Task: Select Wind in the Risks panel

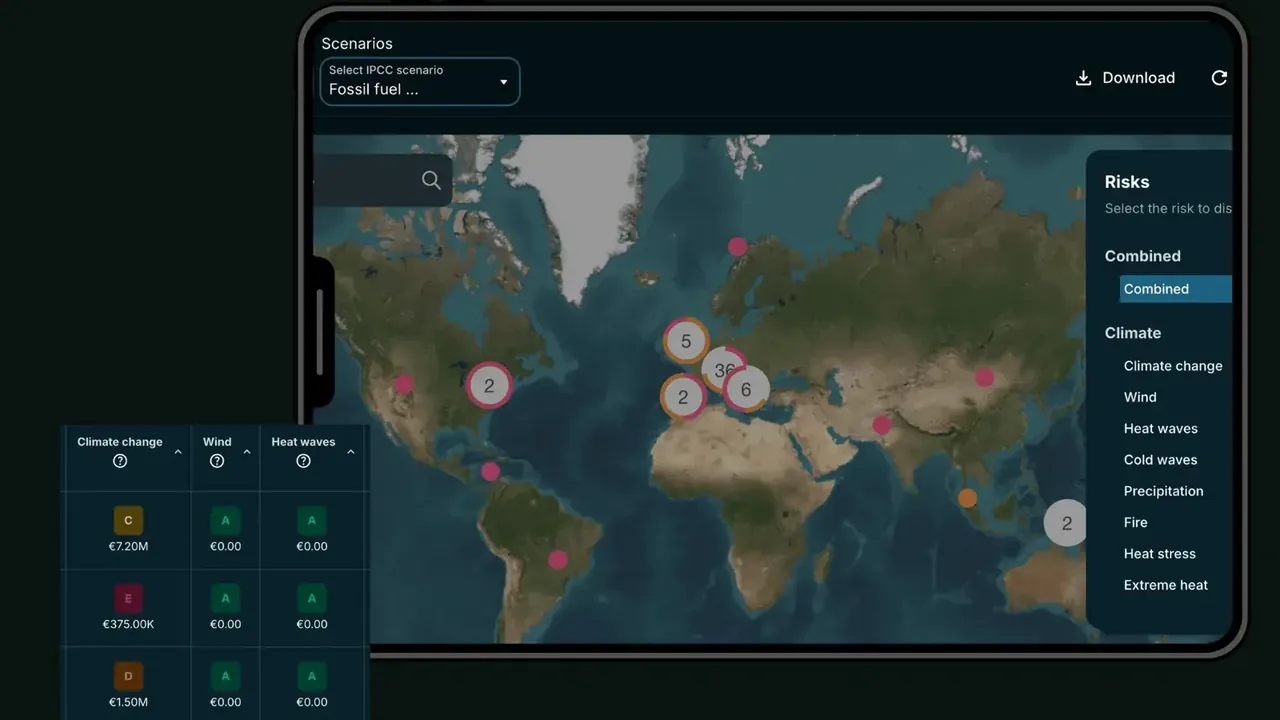Action: pyautogui.click(x=1140, y=397)
